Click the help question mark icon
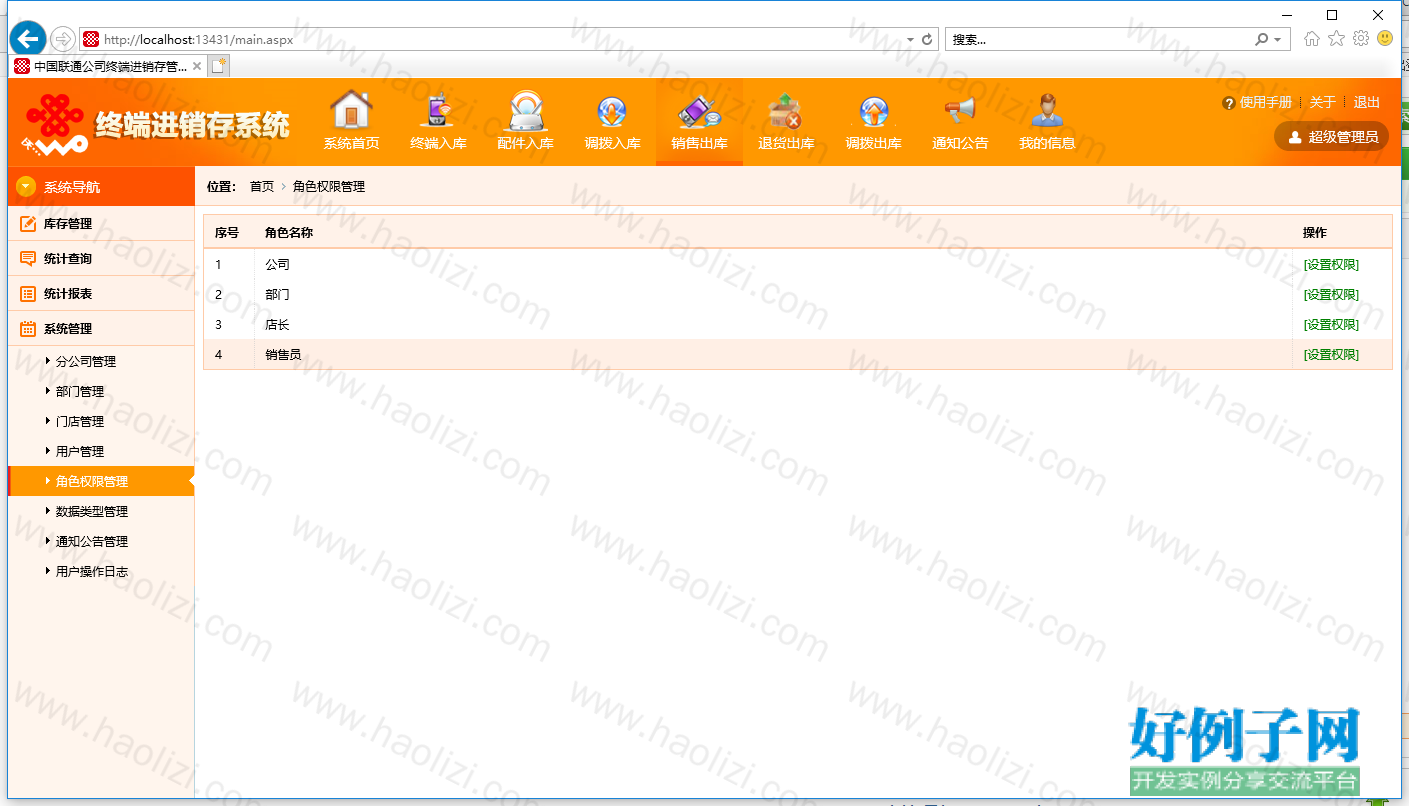This screenshot has width=1409, height=806. pos(1229,103)
